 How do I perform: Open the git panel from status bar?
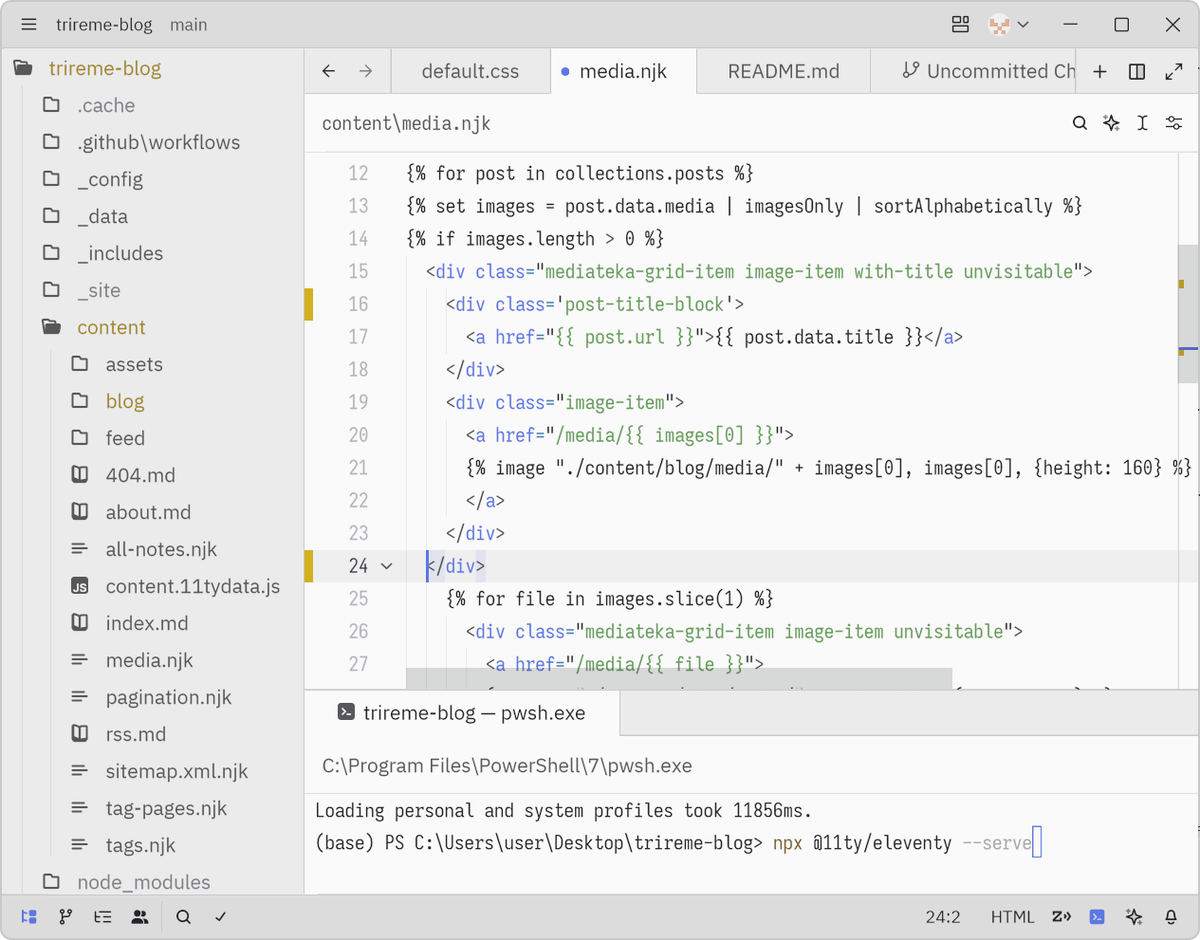(66, 916)
